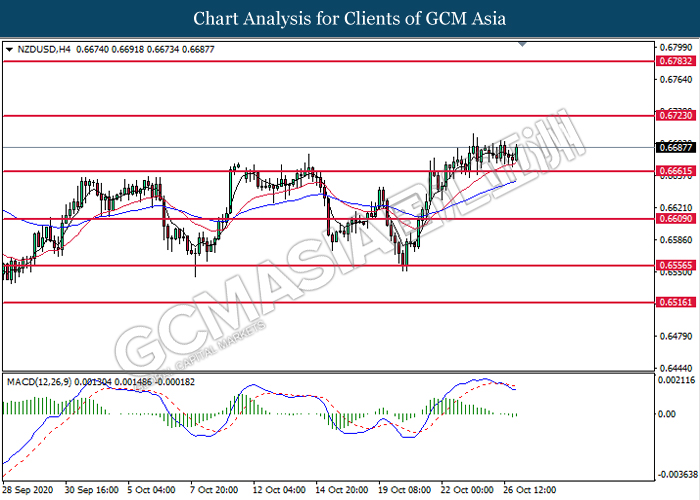Image resolution: width=700 pixels, height=500 pixels.
Task: Click the NZDUSD,H4 symbol title text
Action: 44,50
